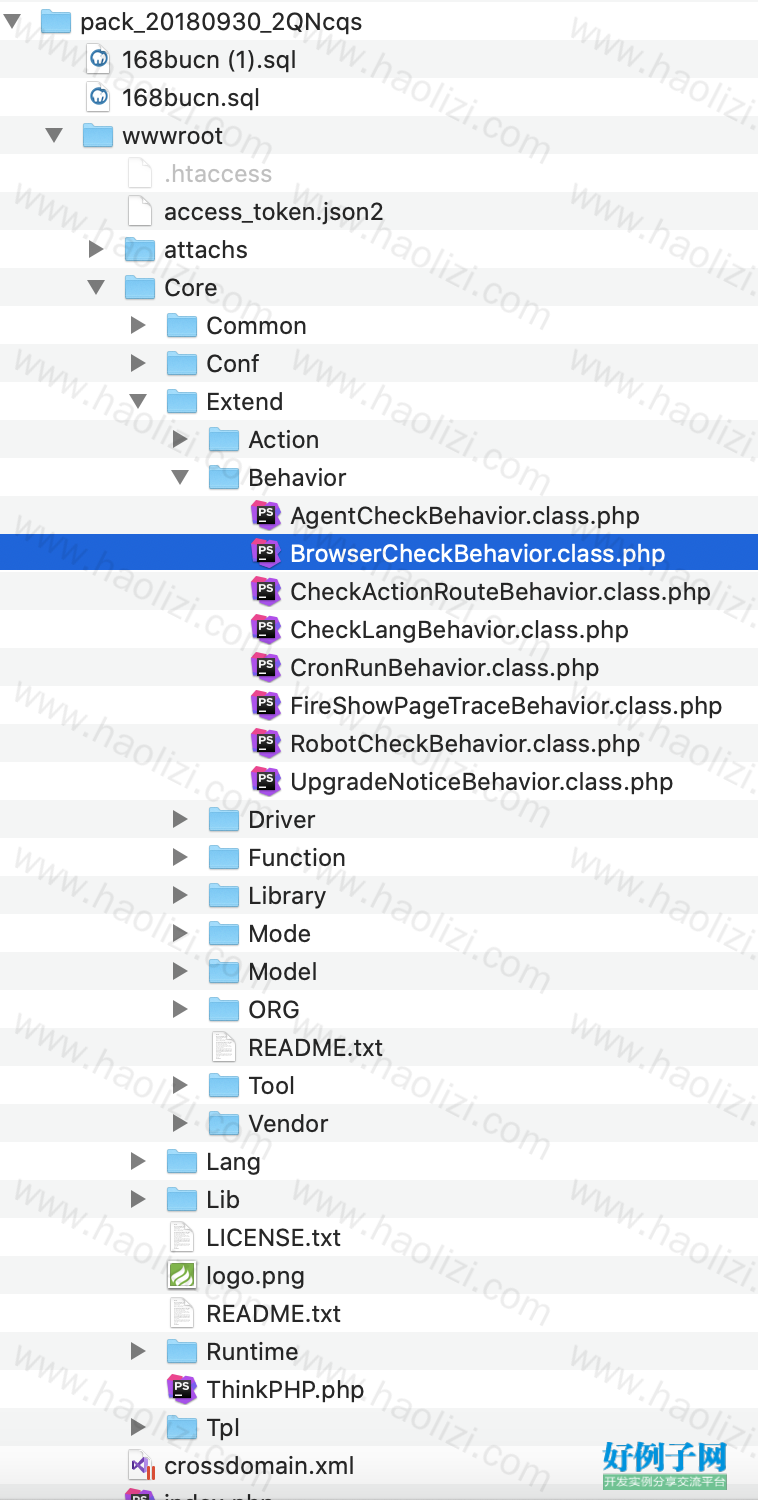Select the file name crossdomain.xml

[x=259, y=1466]
